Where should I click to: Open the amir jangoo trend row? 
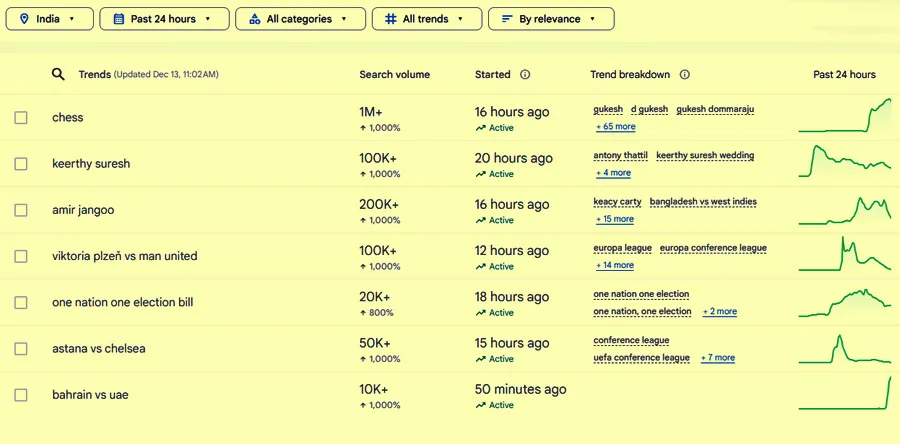click(x=83, y=210)
